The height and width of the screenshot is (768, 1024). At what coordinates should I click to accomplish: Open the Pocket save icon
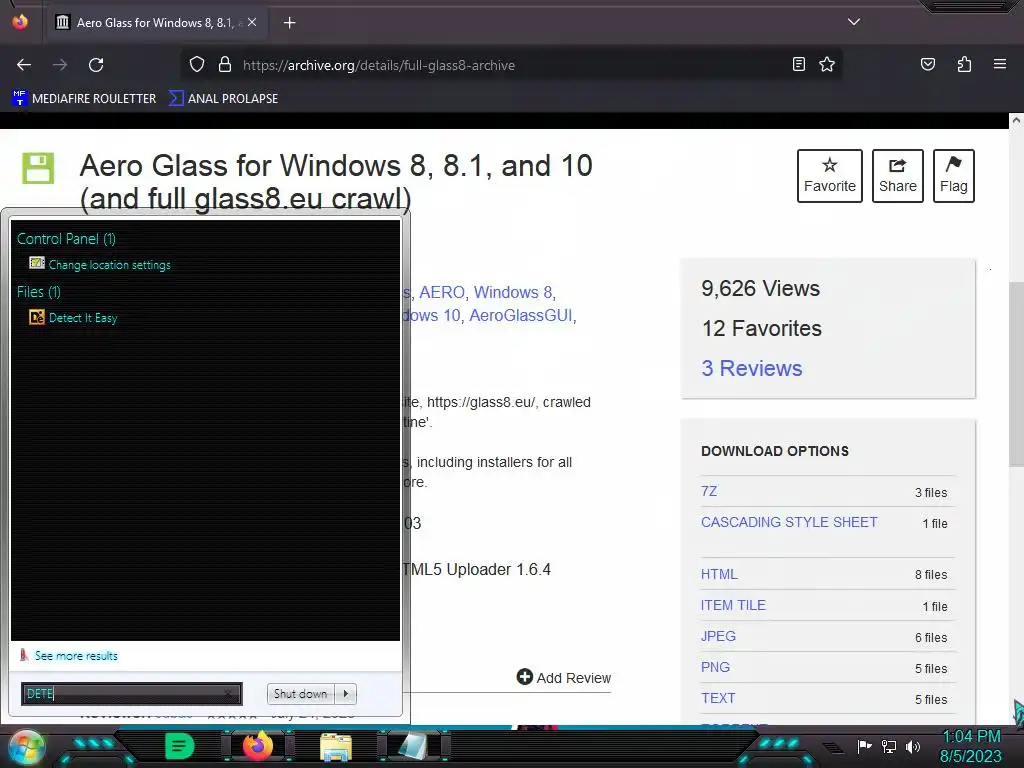[927, 64]
